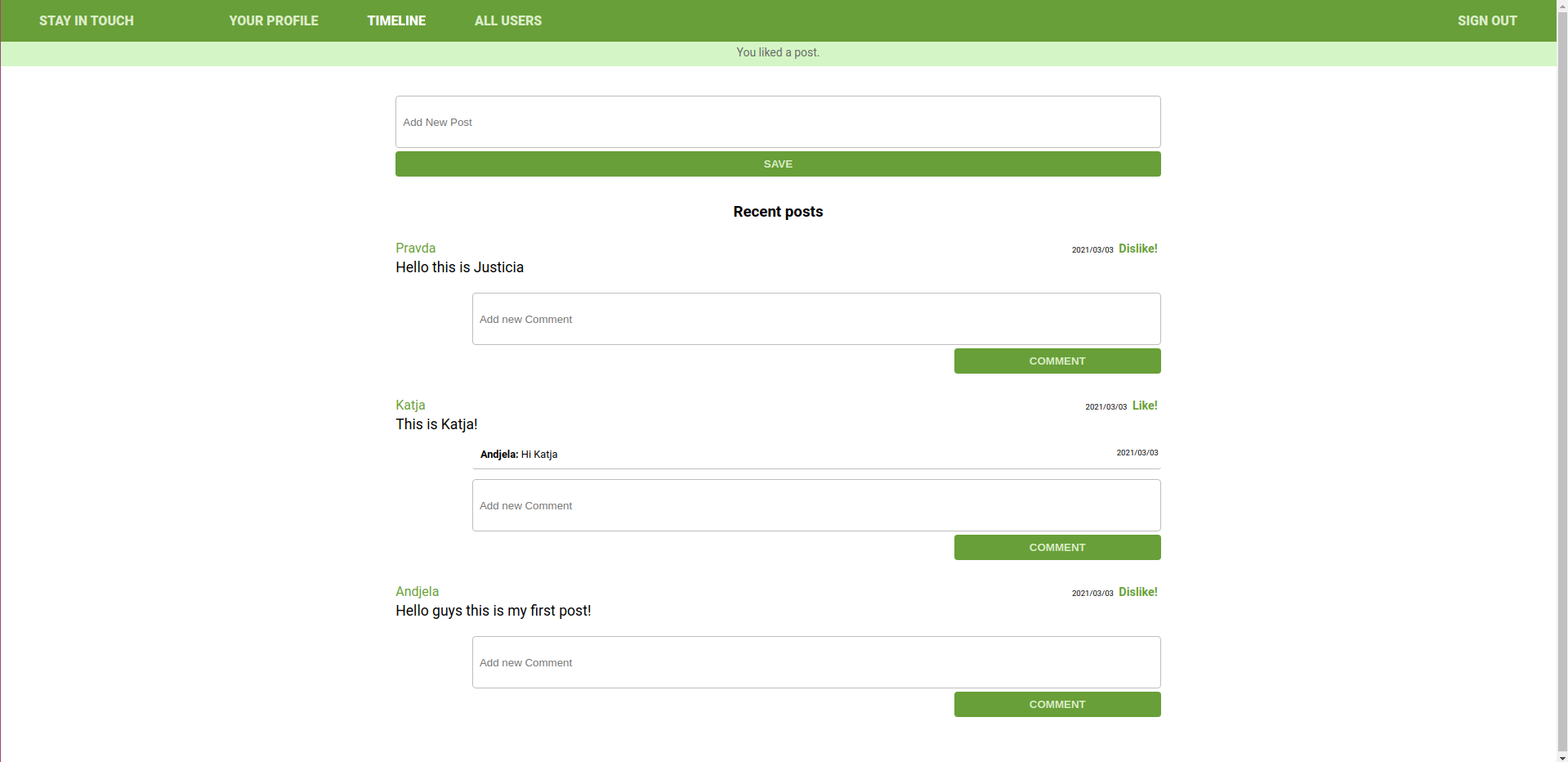Switch to the TIMELINE nav item
The height and width of the screenshot is (762, 1568).
point(396,20)
